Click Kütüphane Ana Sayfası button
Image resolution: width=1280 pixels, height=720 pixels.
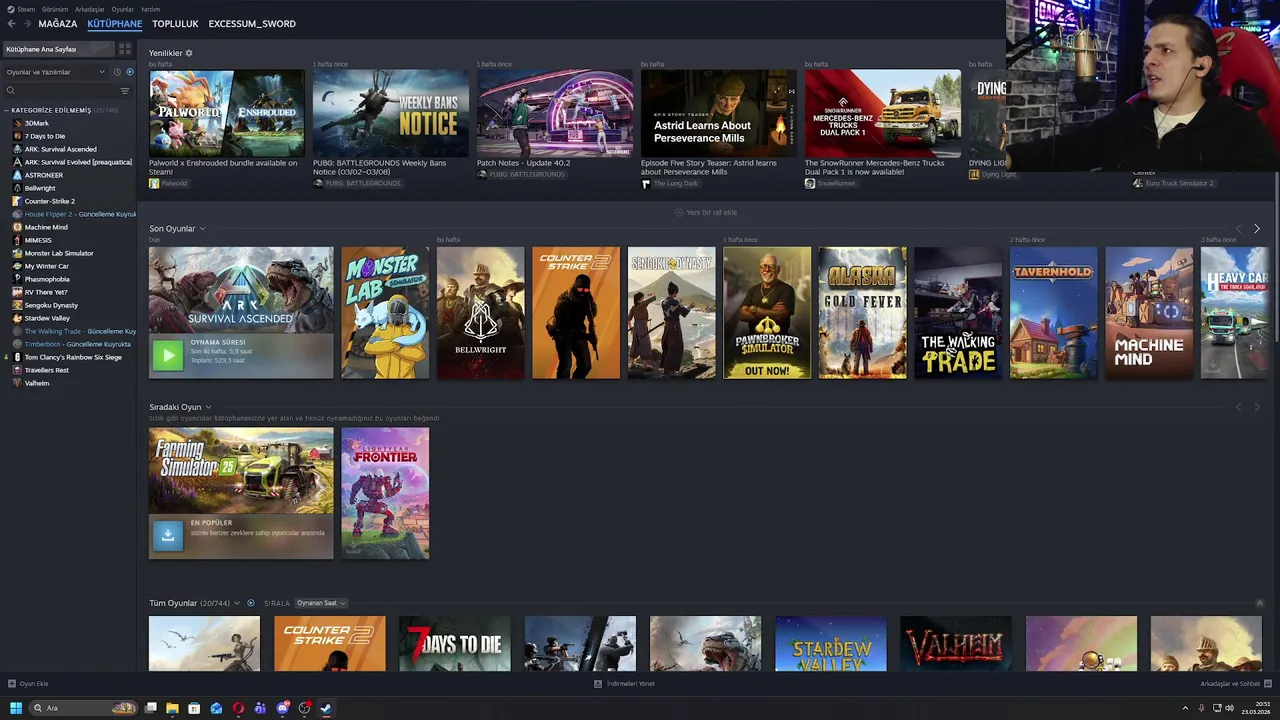click(59, 49)
